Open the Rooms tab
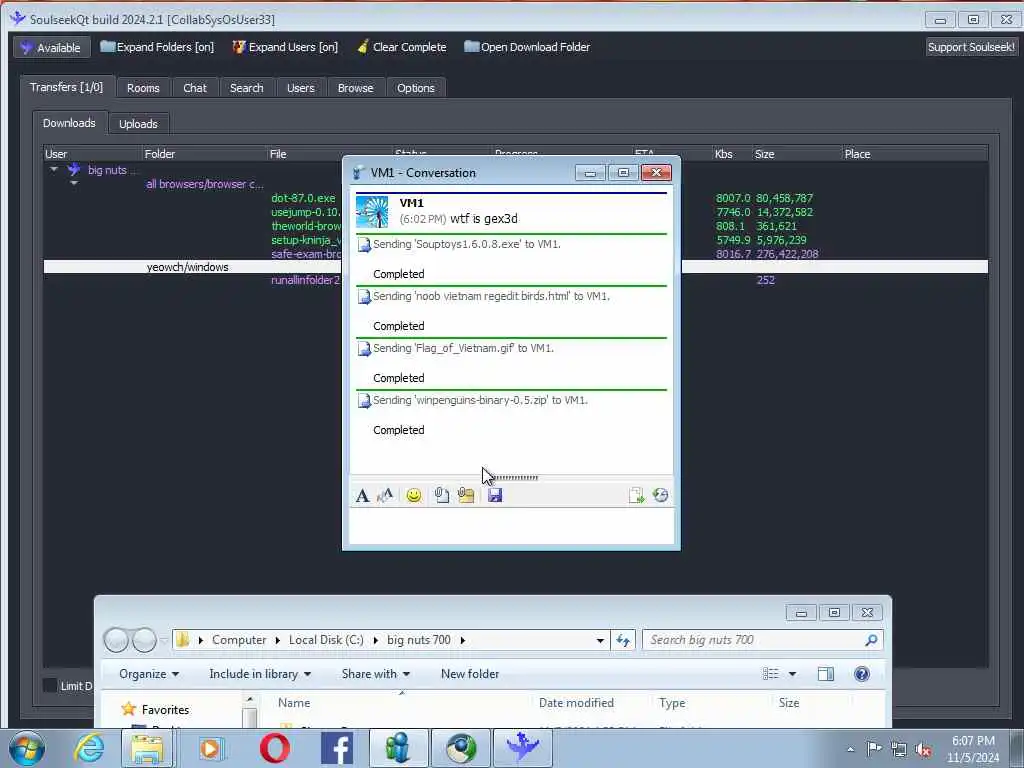The width and height of the screenshot is (1024, 768). (143, 88)
